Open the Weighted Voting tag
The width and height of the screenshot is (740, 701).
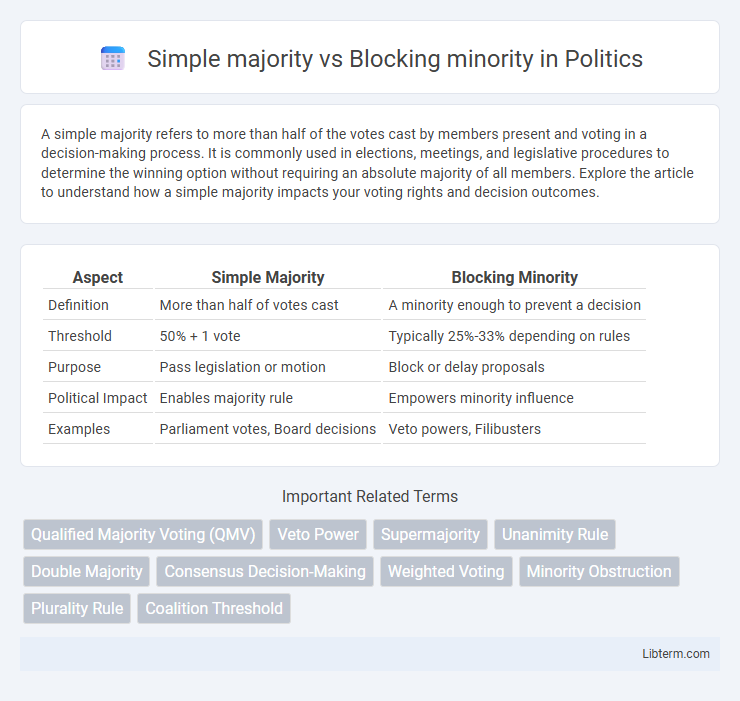[446, 571]
